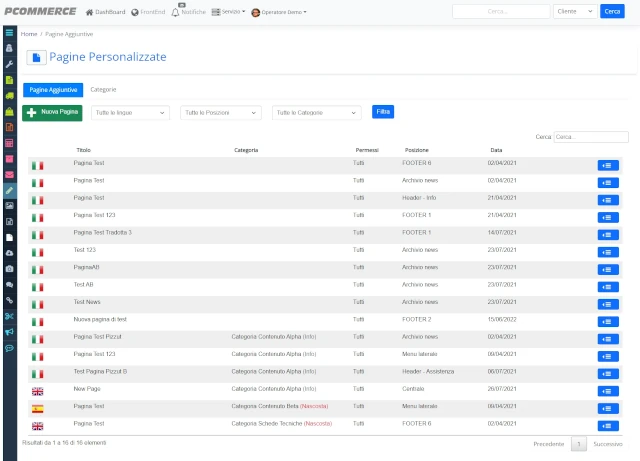
Task: Click 'Centrale' position cell
Action: 413,389
